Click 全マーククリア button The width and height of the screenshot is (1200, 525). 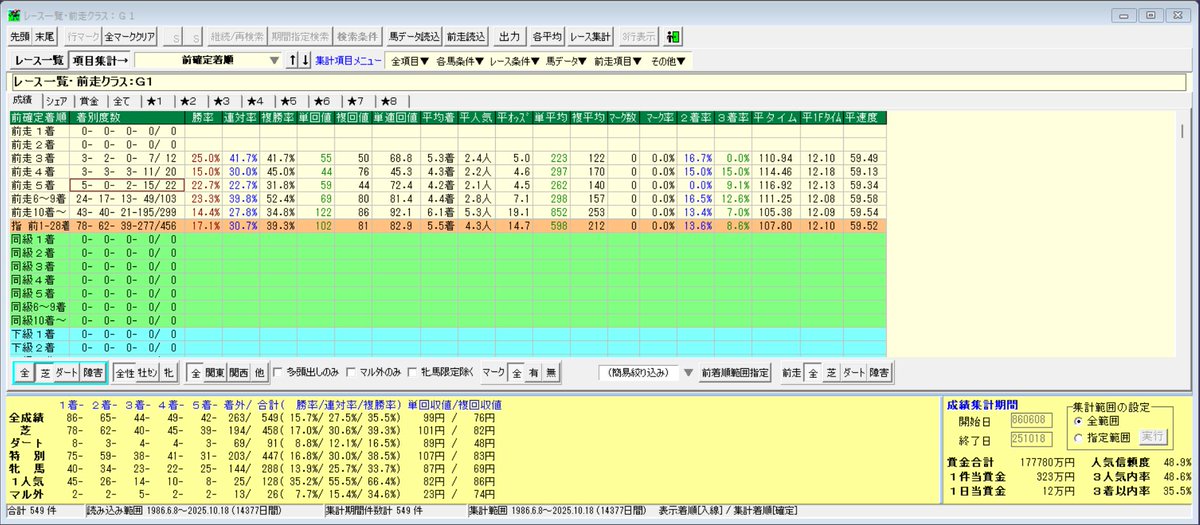pos(129,36)
